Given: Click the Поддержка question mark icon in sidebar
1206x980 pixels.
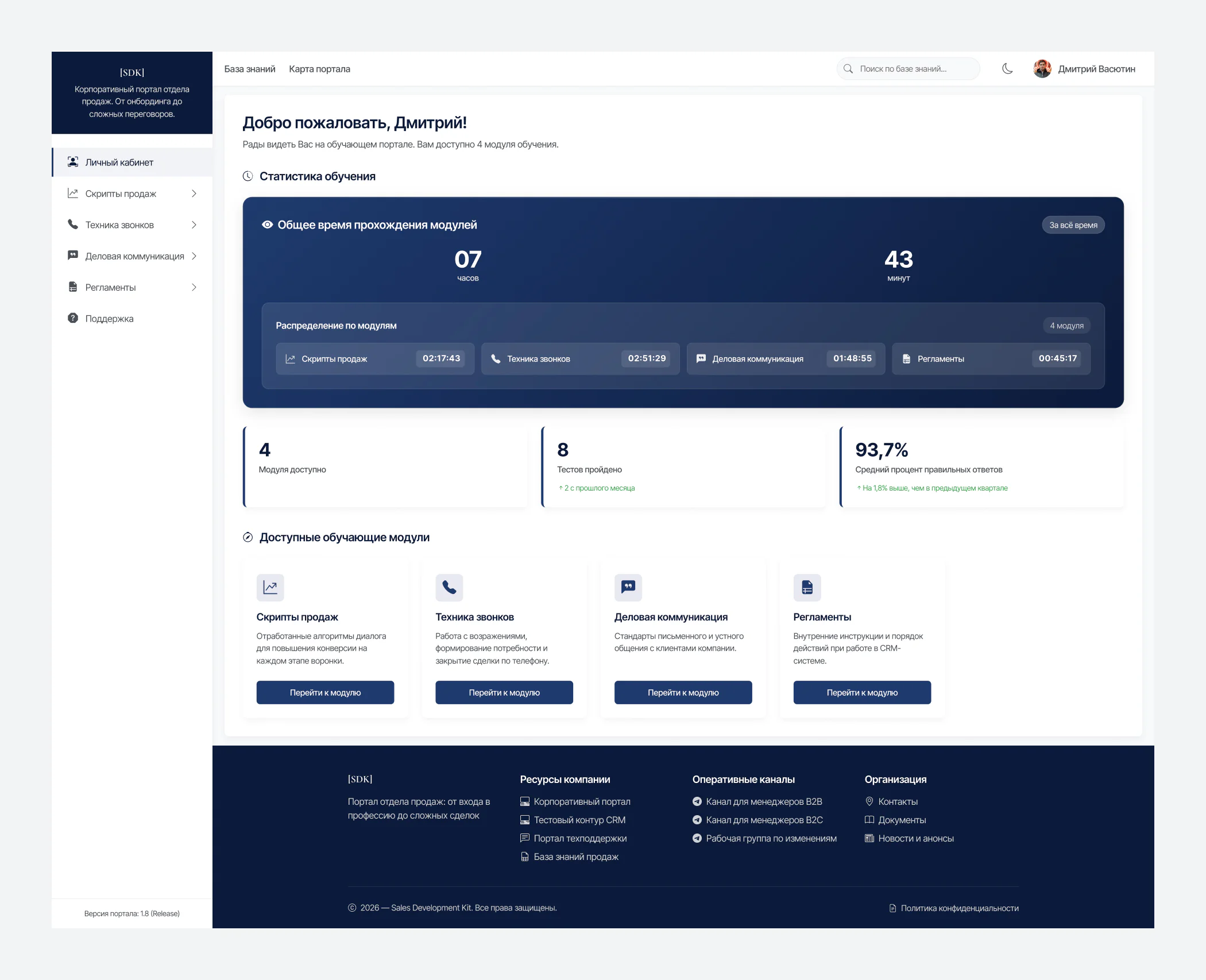Looking at the screenshot, I should tap(73, 318).
